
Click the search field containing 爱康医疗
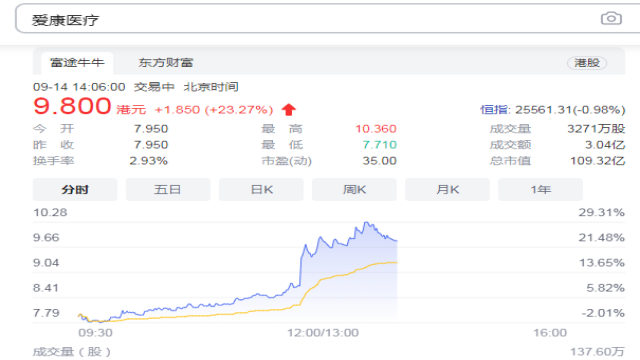coord(327,19)
